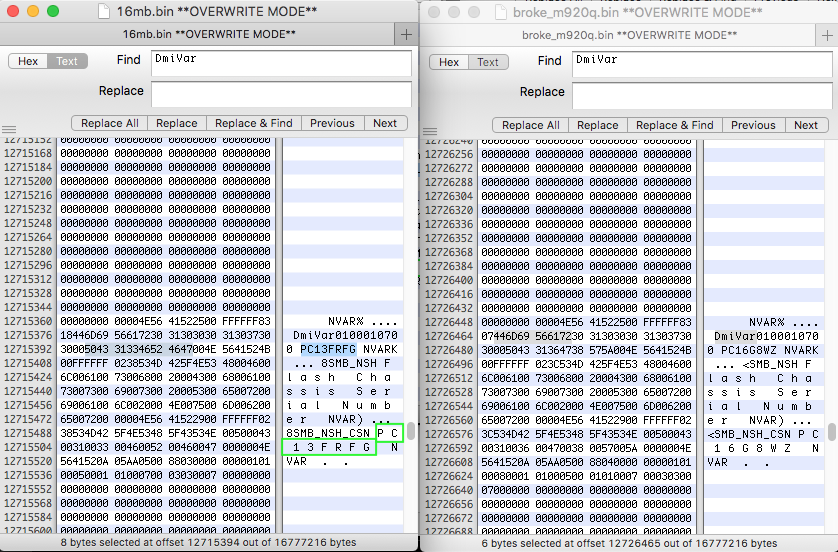Click the Find field containing DmiVar on left
This screenshot has height=552, width=838.
[x=281, y=62]
